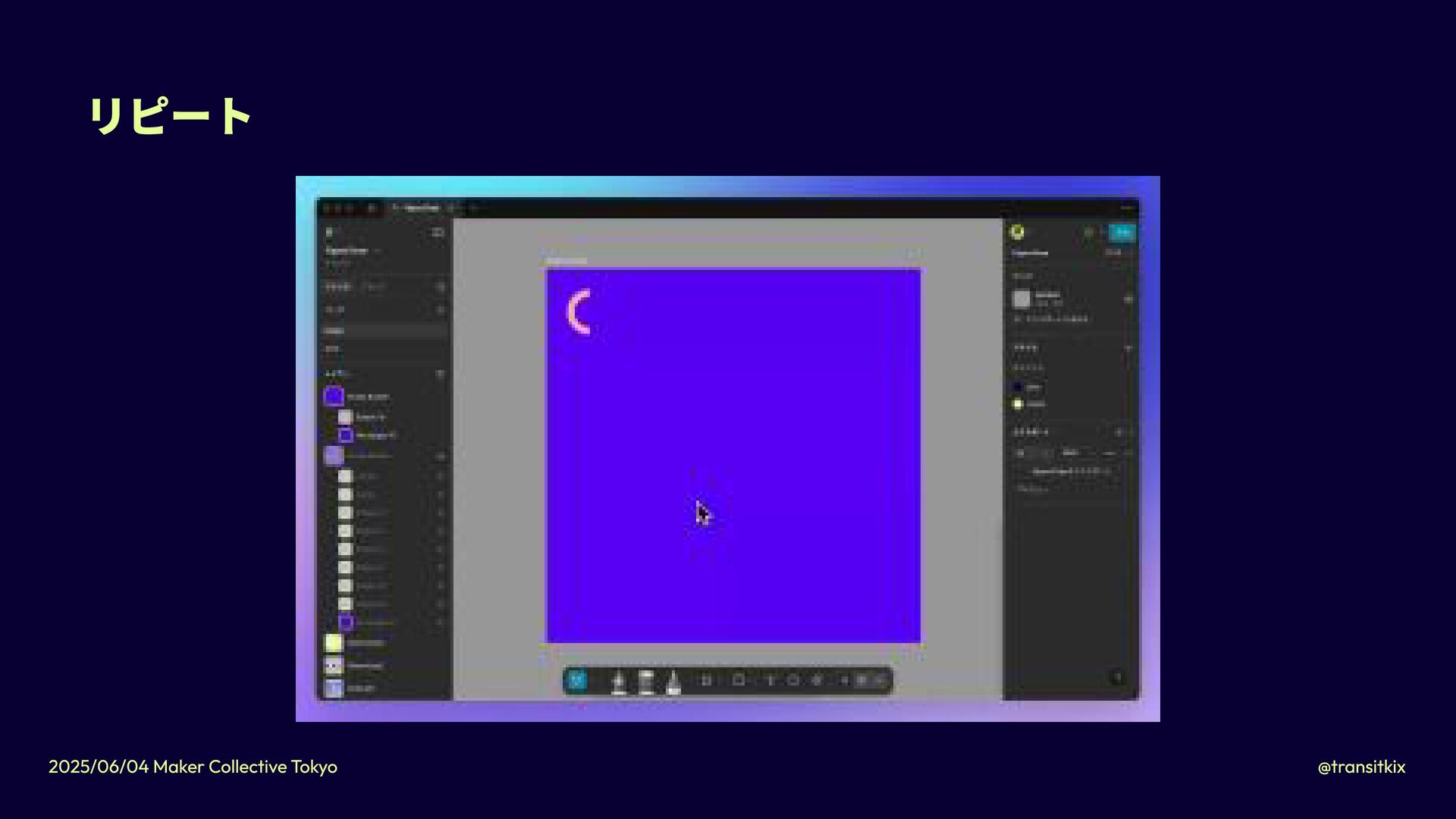This screenshot has height=819, width=1456.
Task: Click the yellow-green user avatar in right panel
Action: 1018,232
